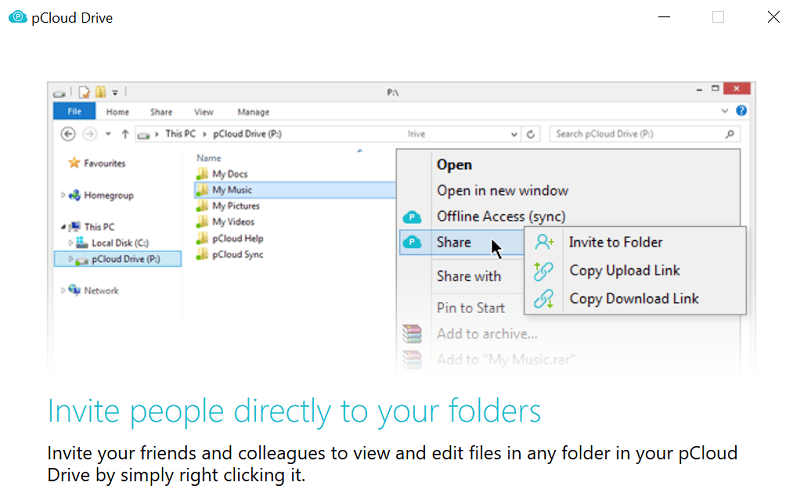Select Offline Access (sync) from context menu

500,216
